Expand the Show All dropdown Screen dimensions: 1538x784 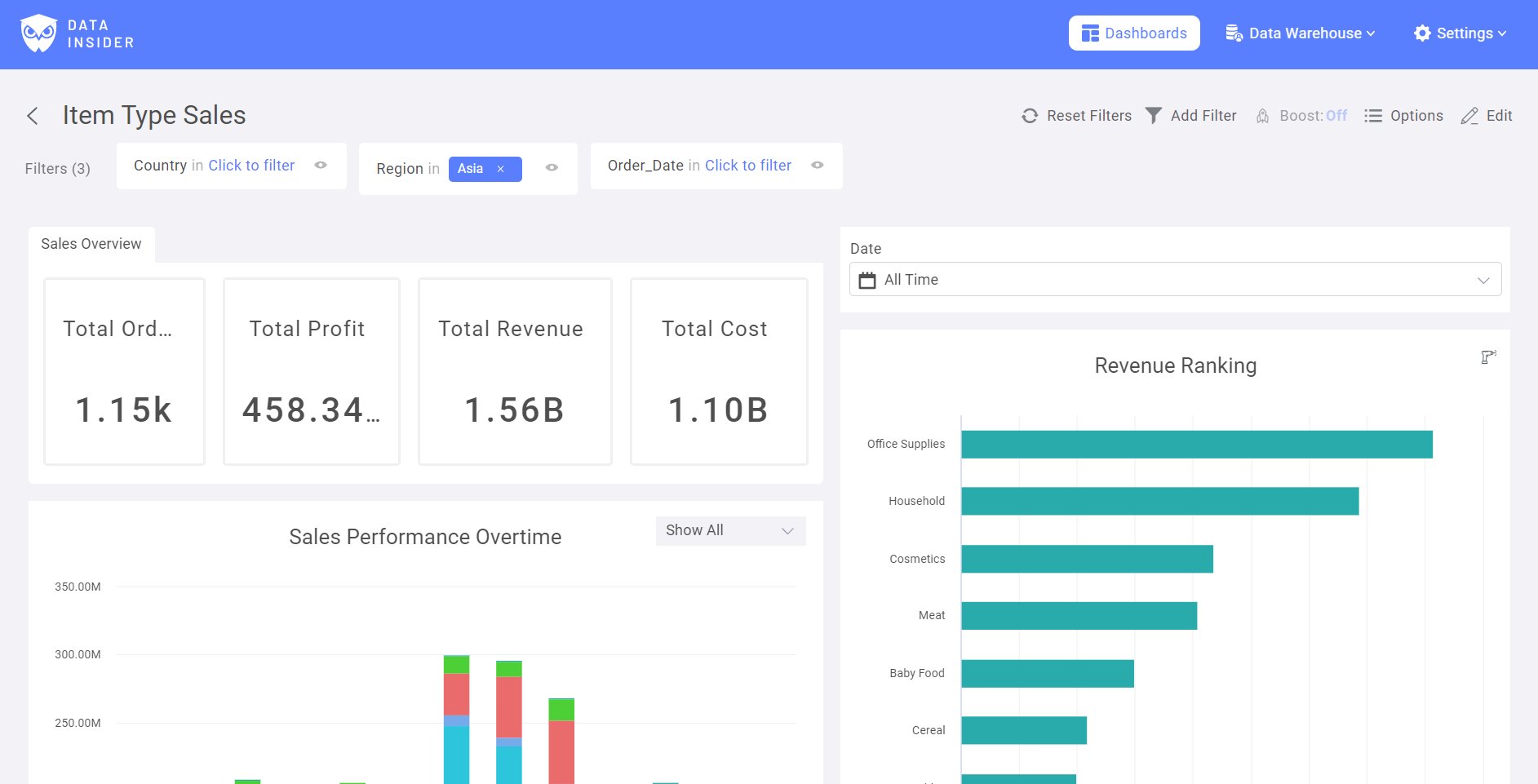click(x=730, y=530)
